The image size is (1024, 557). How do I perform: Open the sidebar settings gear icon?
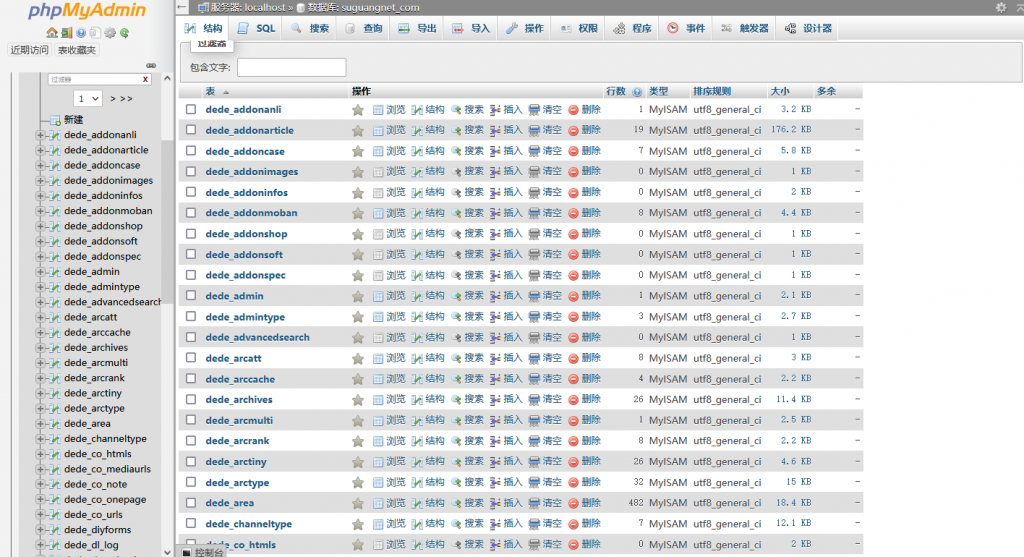click(110, 33)
